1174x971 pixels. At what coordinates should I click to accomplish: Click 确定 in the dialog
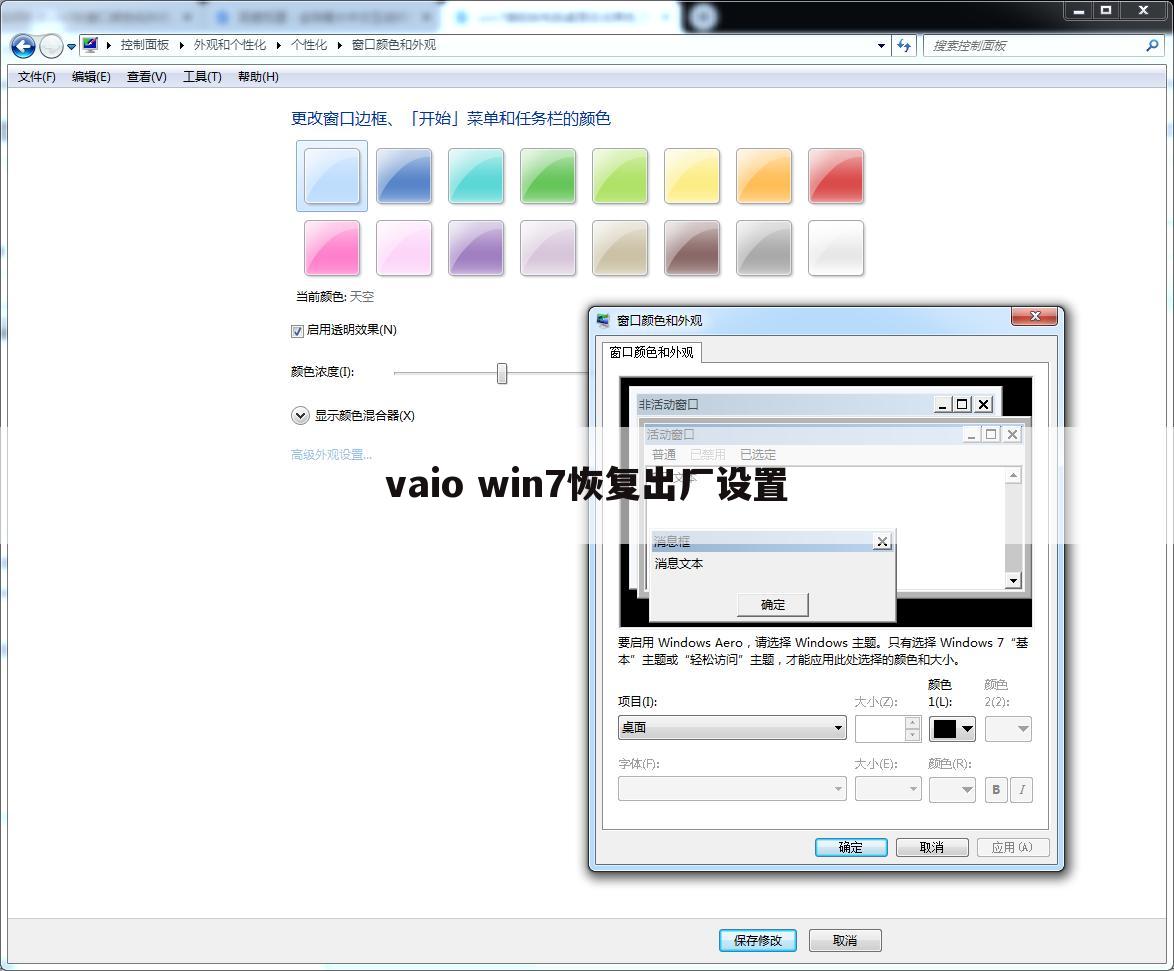click(851, 847)
